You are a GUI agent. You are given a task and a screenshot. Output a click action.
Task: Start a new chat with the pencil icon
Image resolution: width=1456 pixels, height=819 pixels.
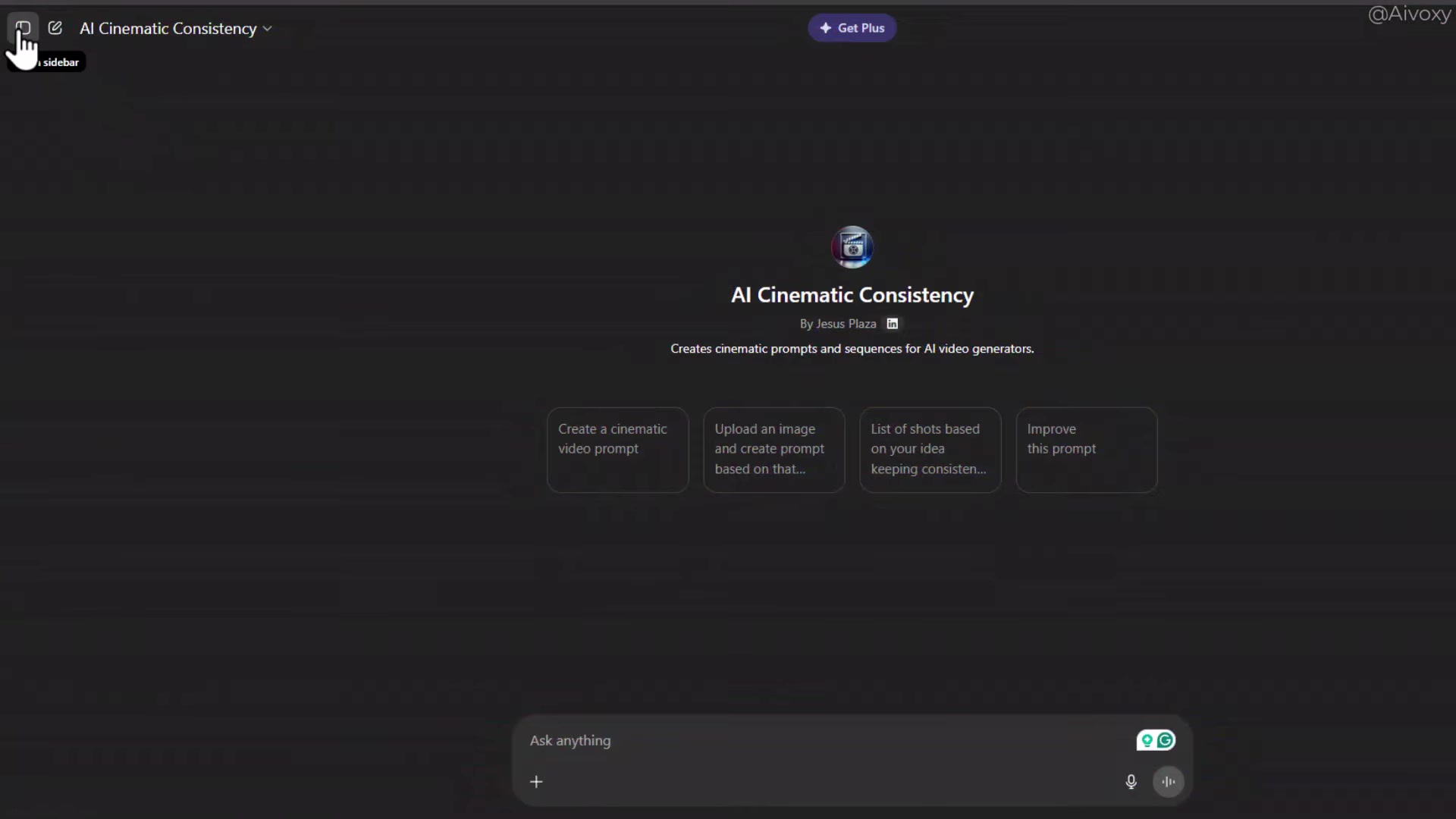pos(55,28)
